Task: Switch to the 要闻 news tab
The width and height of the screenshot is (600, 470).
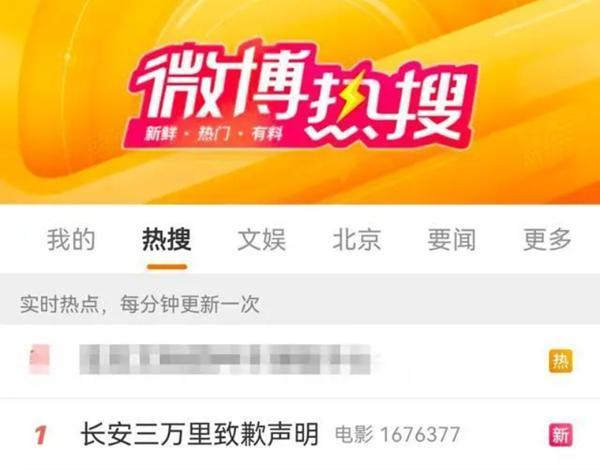Action: (x=452, y=240)
